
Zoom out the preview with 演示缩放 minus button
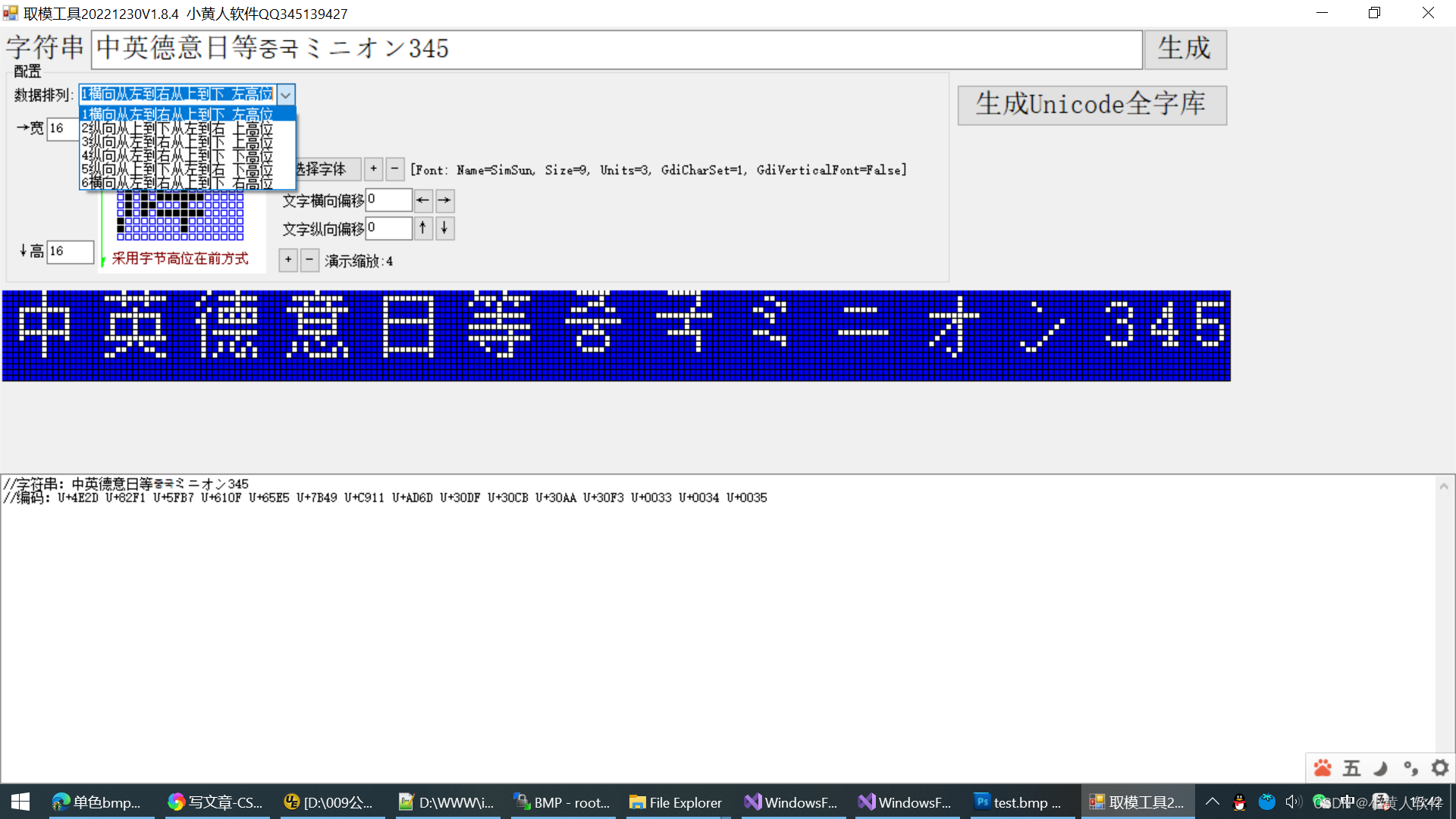coord(309,260)
